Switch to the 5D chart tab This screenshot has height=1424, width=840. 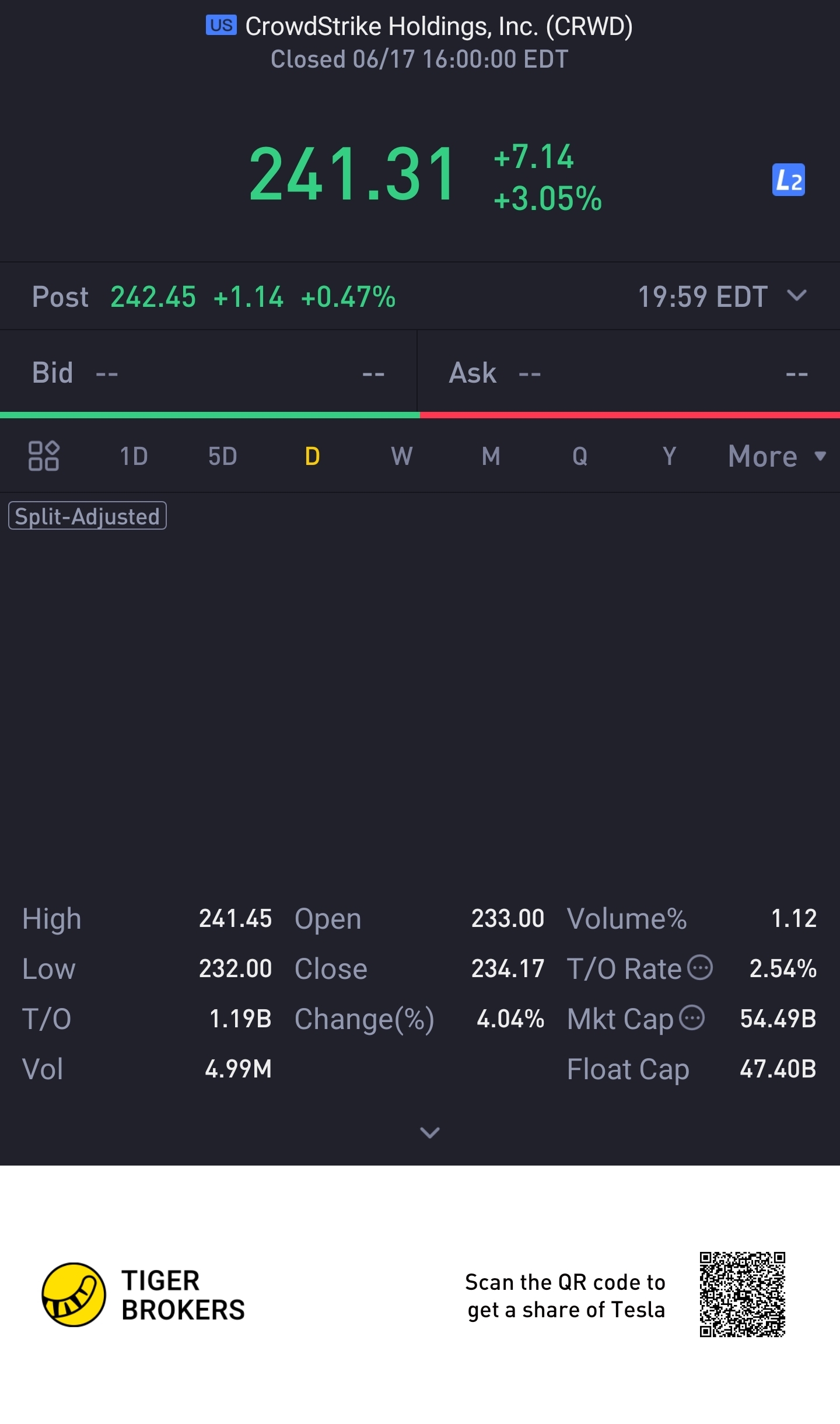coord(222,456)
